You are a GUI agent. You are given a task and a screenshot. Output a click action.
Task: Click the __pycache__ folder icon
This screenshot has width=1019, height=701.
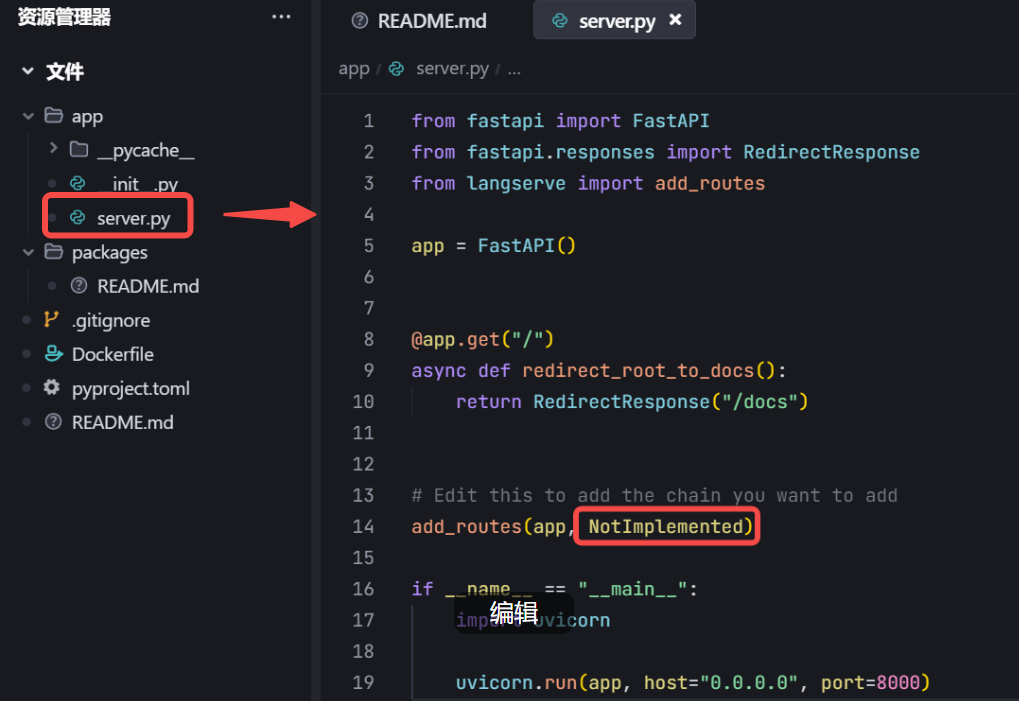79,150
